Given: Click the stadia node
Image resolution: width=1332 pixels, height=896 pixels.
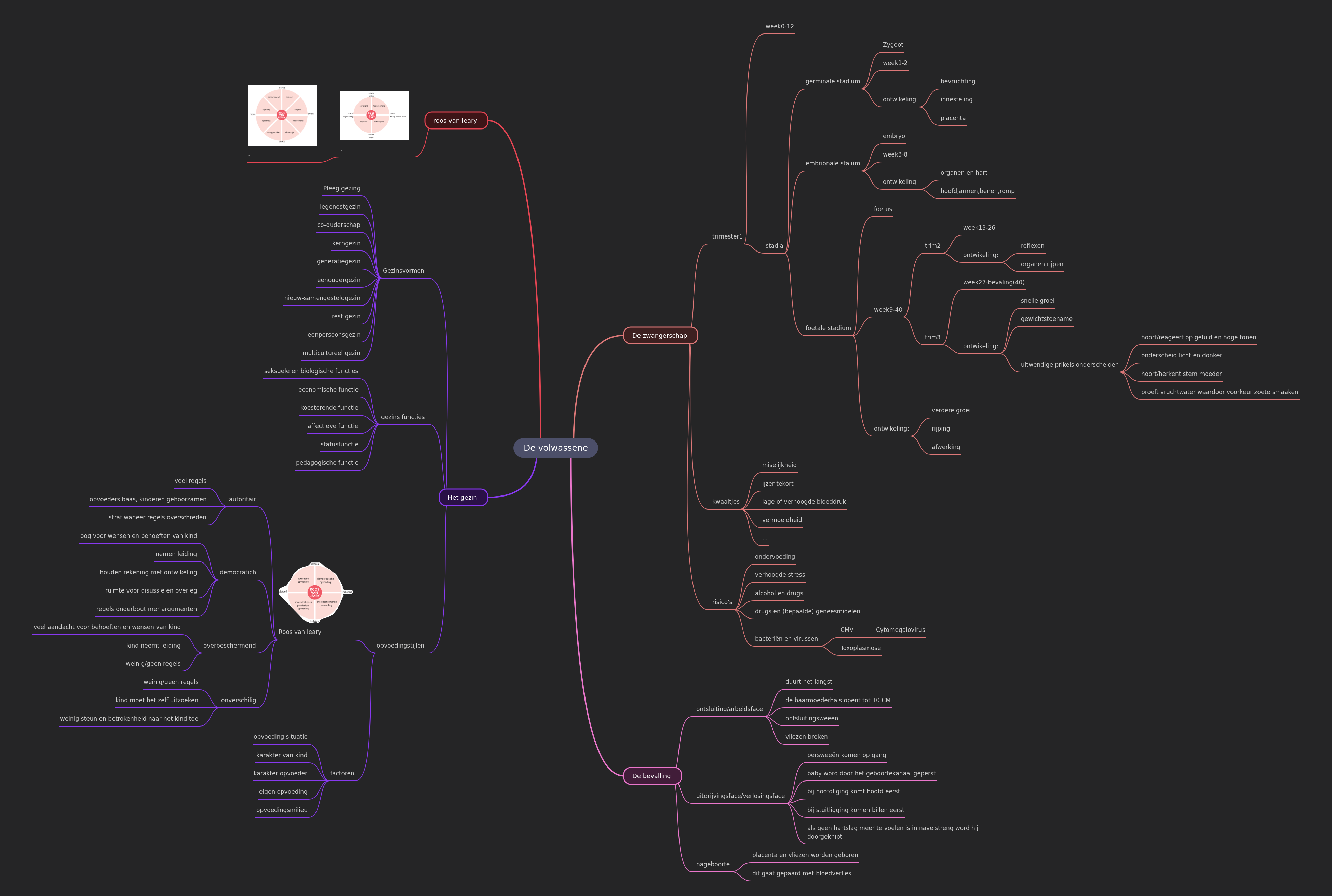Looking at the screenshot, I should tap(774, 246).
